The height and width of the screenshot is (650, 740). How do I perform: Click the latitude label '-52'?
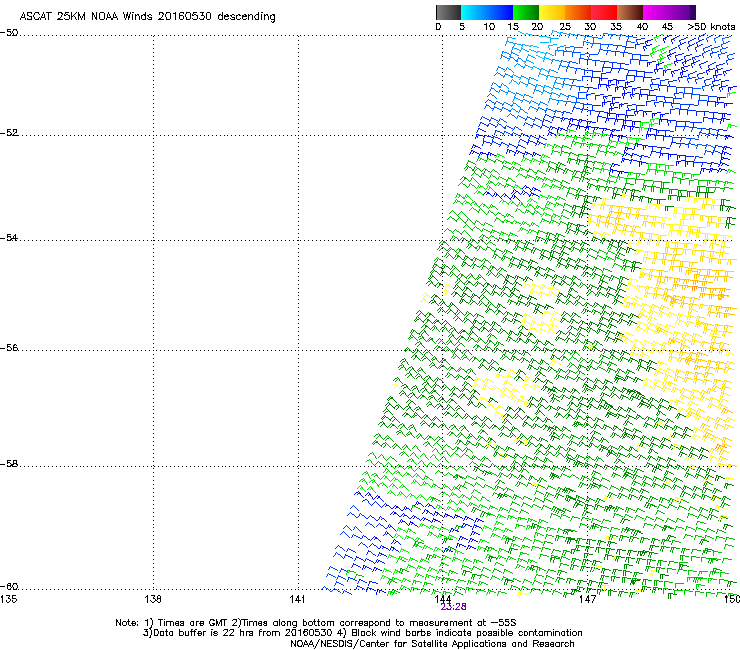tap(9, 133)
